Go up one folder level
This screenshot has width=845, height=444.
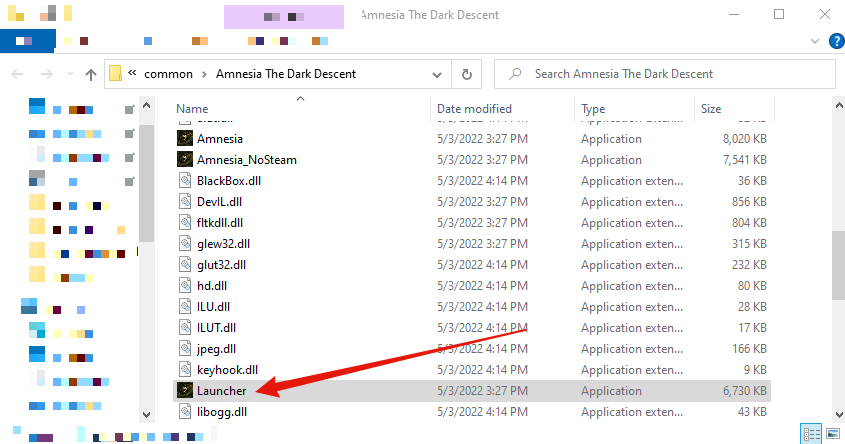pyautogui.click(x=91, y=74)
